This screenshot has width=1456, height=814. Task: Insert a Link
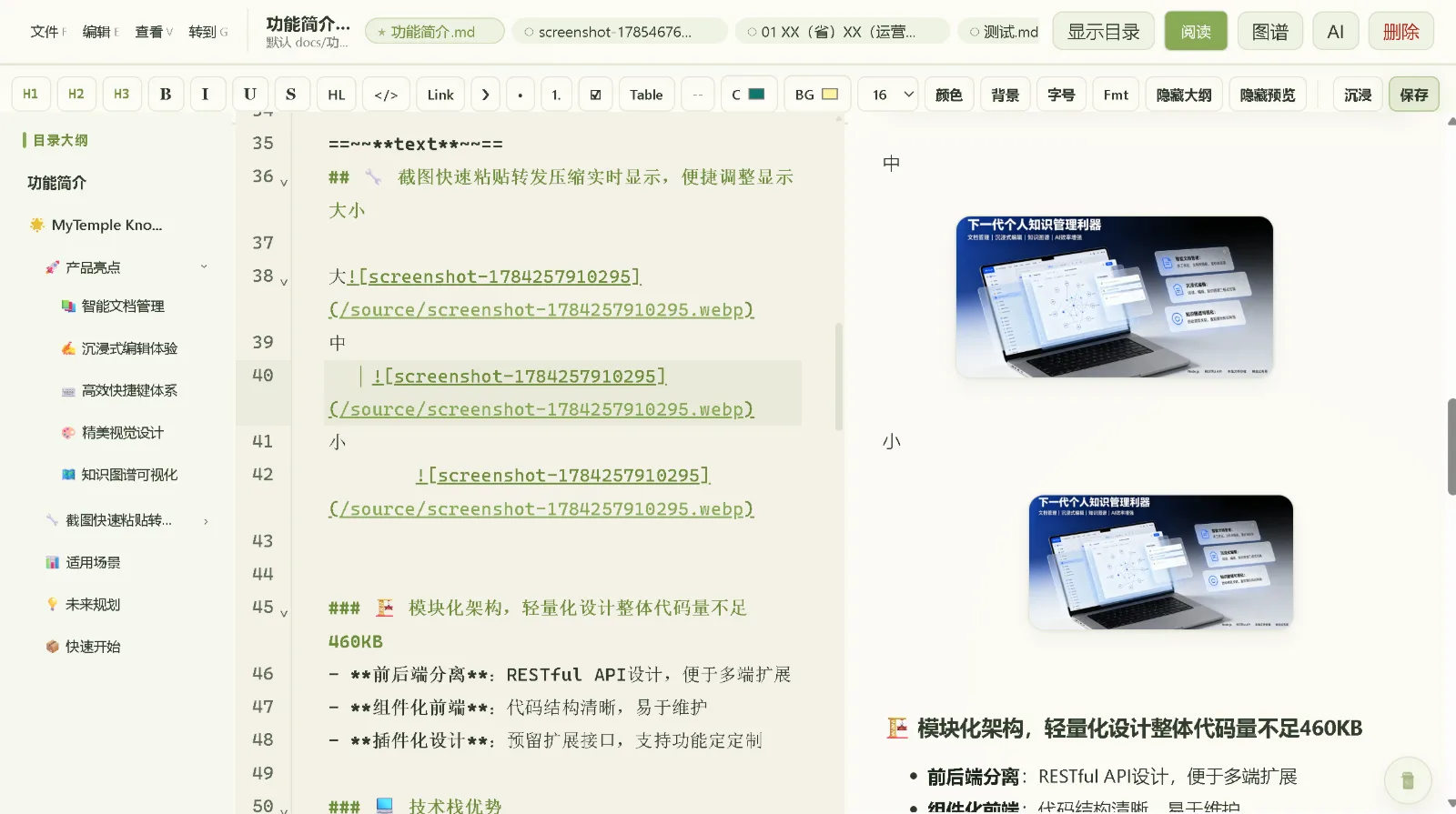[440, 95]
